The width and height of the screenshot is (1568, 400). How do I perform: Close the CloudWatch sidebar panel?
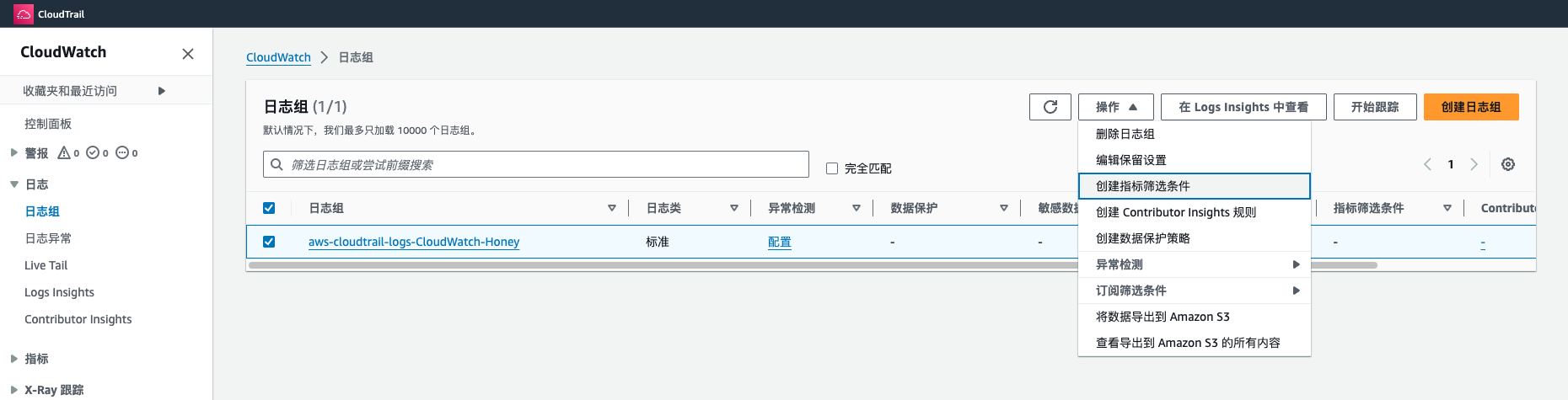(188, 54)
